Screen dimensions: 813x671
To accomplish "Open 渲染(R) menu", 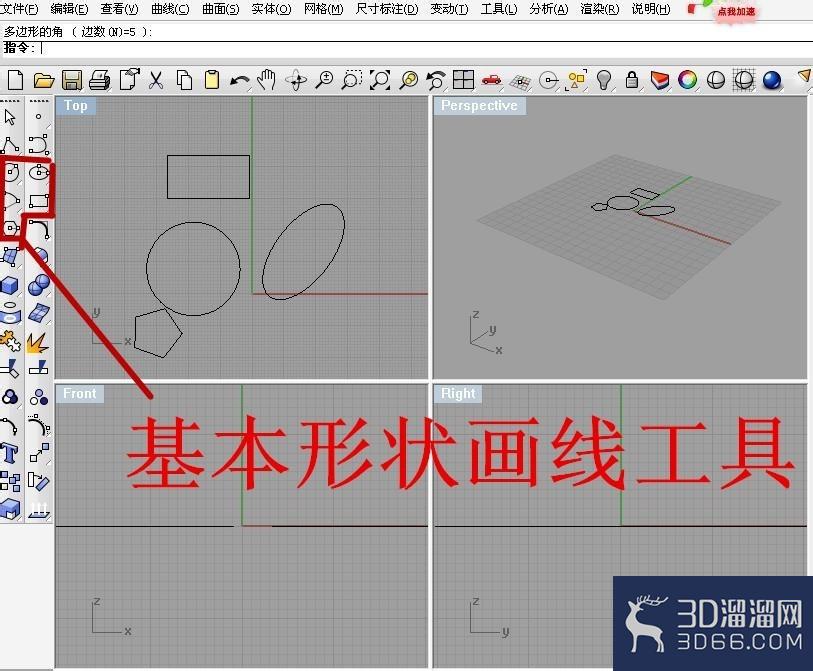I will click(x=599, y=9).
